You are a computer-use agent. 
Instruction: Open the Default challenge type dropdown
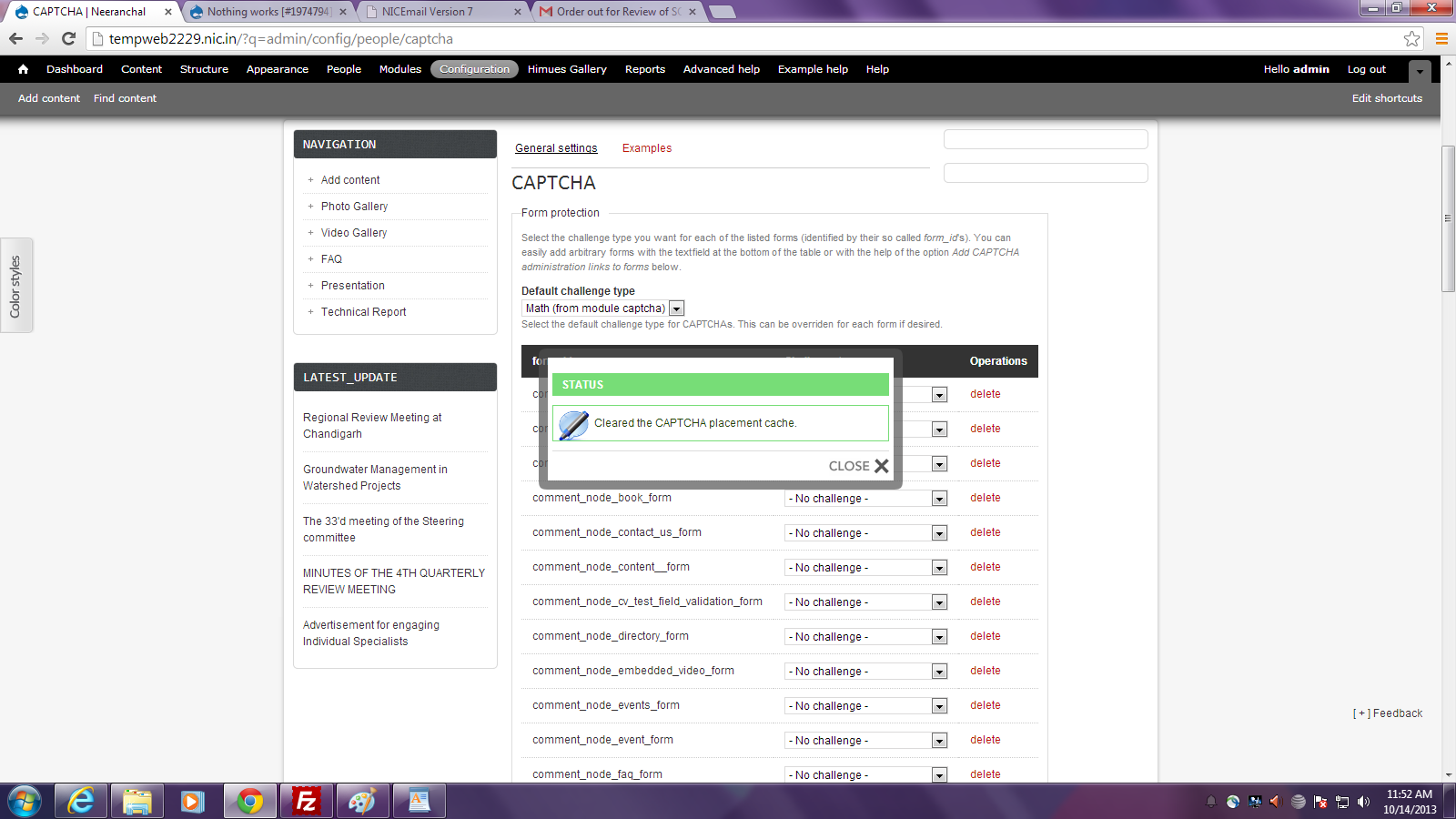(602, 308)
